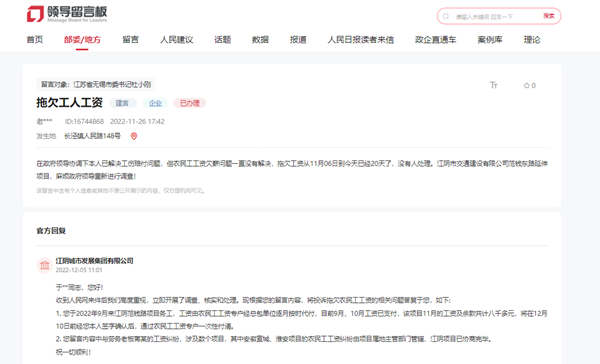The width and height of the screenshot is (600, 364).
Task: Open the 报道 tab
Action: point(298,39)
